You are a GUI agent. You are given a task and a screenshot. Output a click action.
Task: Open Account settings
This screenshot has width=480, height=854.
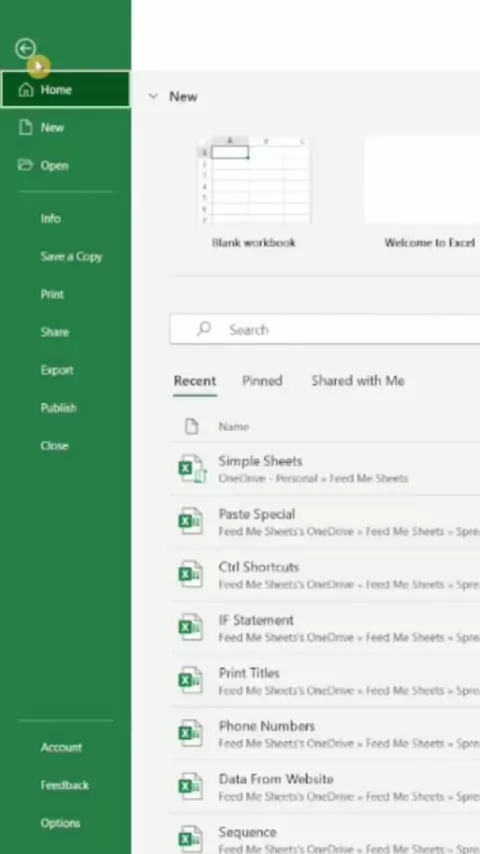[x=61, y=747]
